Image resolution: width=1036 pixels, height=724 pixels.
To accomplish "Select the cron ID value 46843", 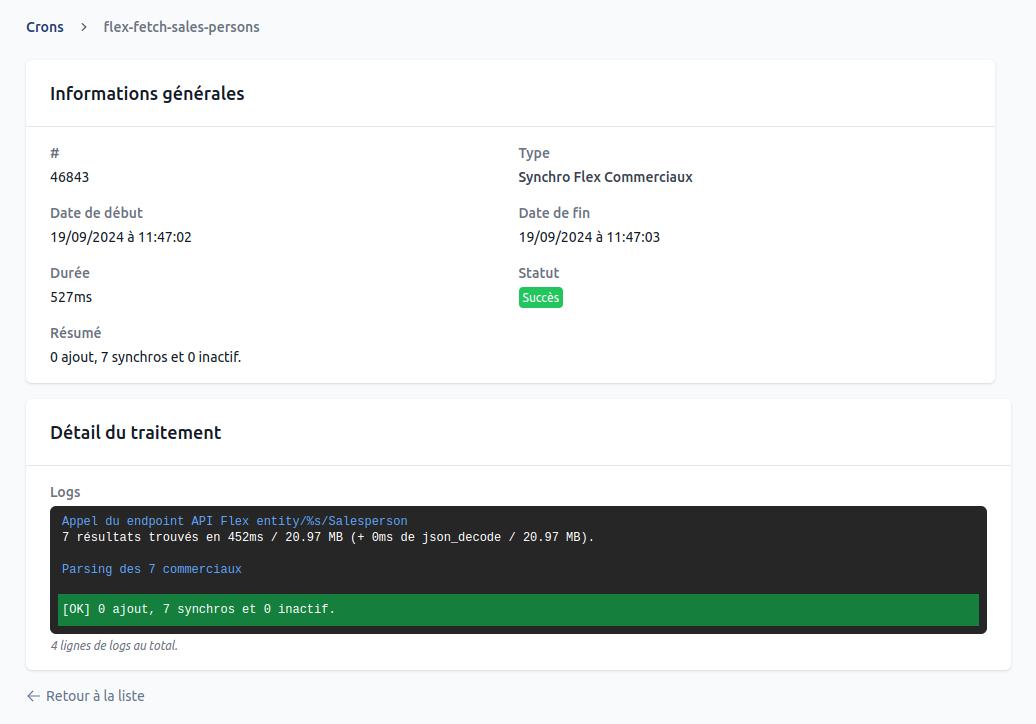I will pyautogui.click(x=69, y=177).
